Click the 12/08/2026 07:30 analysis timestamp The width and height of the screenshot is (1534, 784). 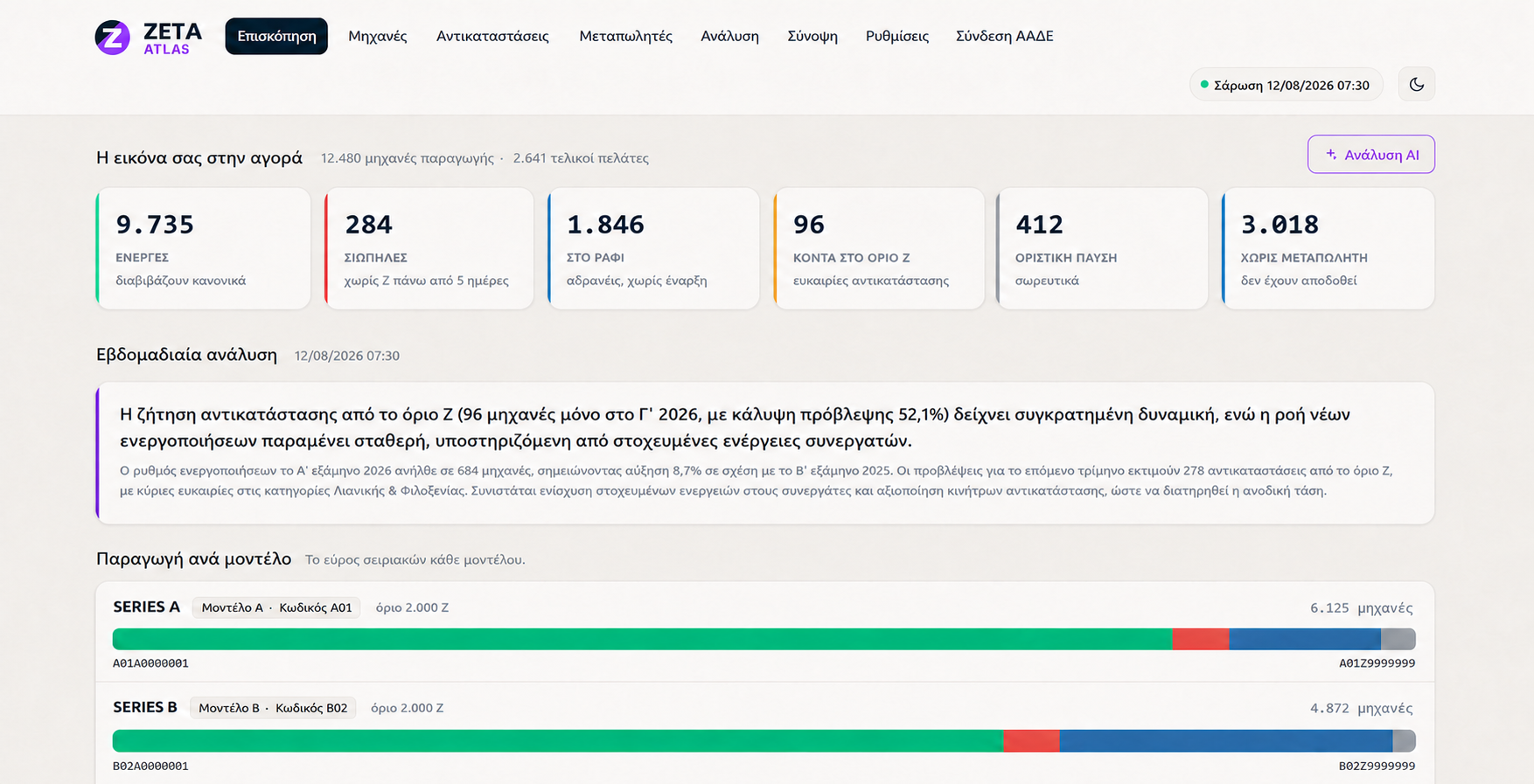click(x=347, y=356)
